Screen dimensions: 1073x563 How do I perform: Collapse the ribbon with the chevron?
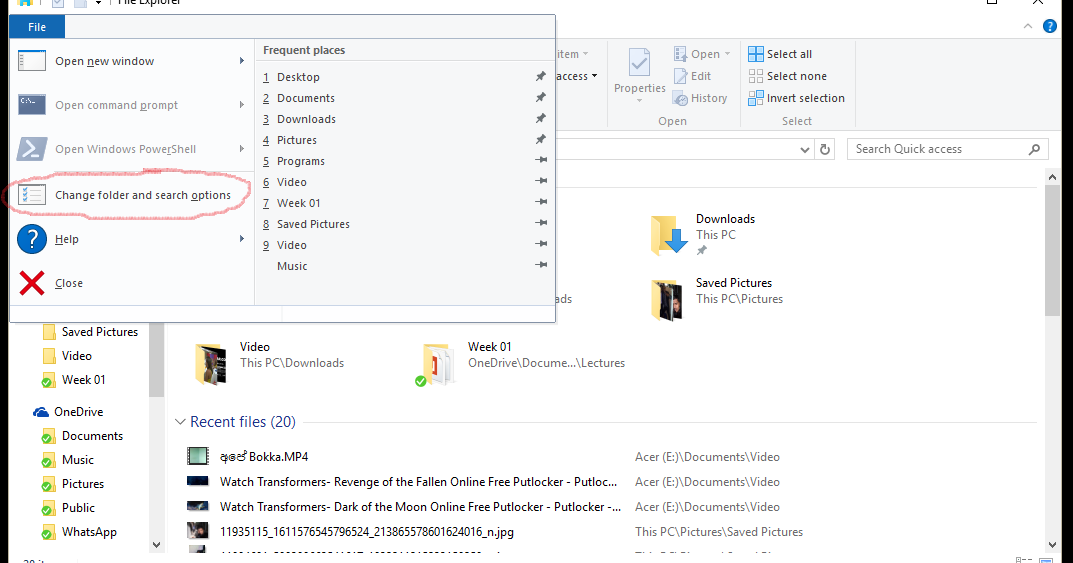(x=1028, y=26)
